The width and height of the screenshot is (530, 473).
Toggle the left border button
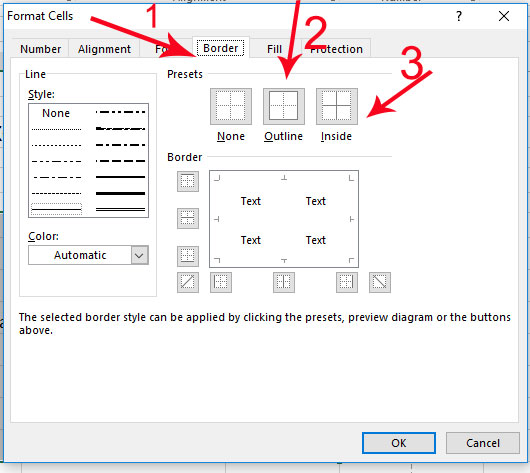pos(221,282)
